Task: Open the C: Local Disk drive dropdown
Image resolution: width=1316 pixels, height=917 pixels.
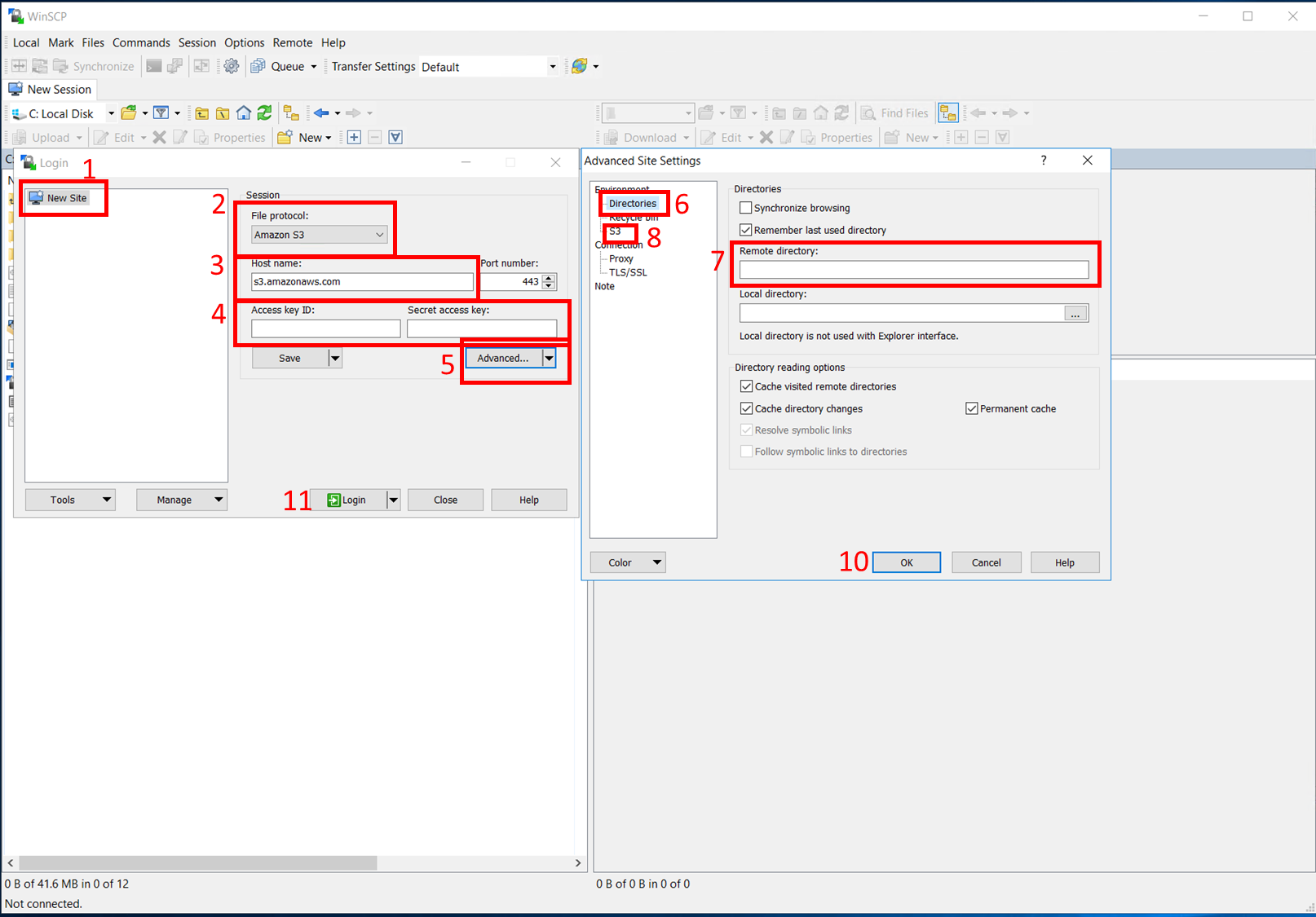Action: click(x=111, y=113)
